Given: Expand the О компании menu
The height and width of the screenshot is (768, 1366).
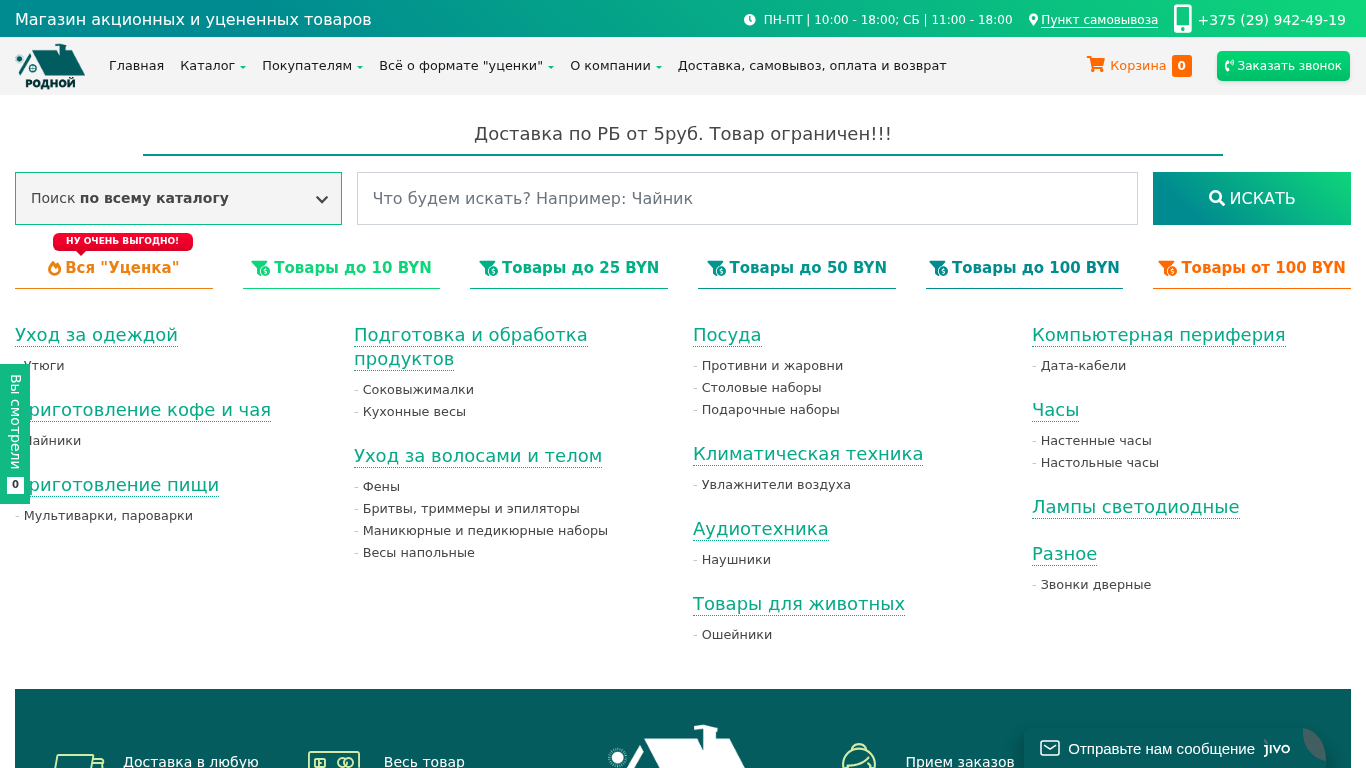Looking at the screenshot, I should (x=615, y=66).
